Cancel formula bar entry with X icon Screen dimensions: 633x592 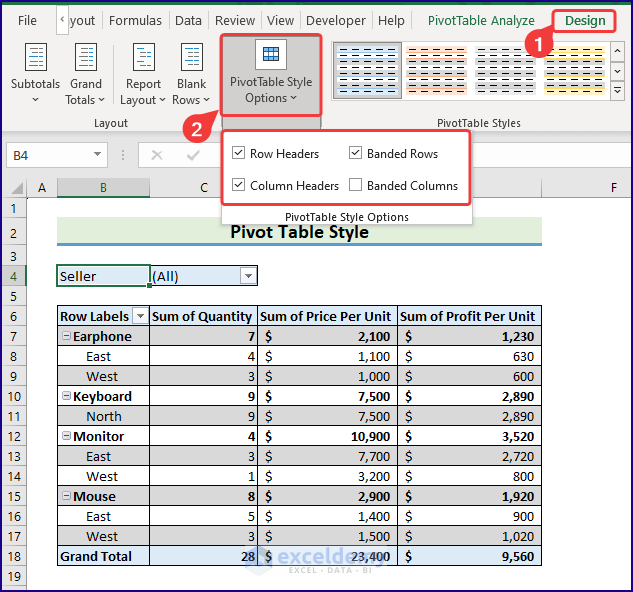(157, 155)
